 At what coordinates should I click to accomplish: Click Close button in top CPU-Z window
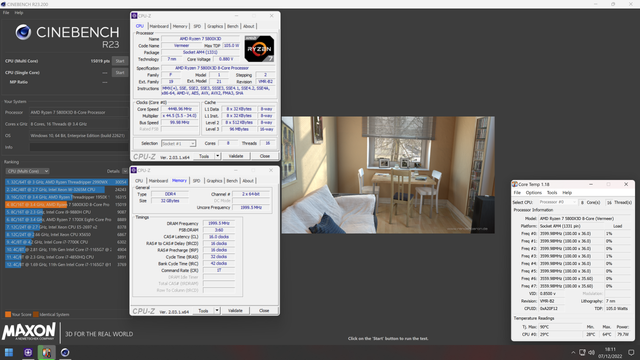(264, 156)
